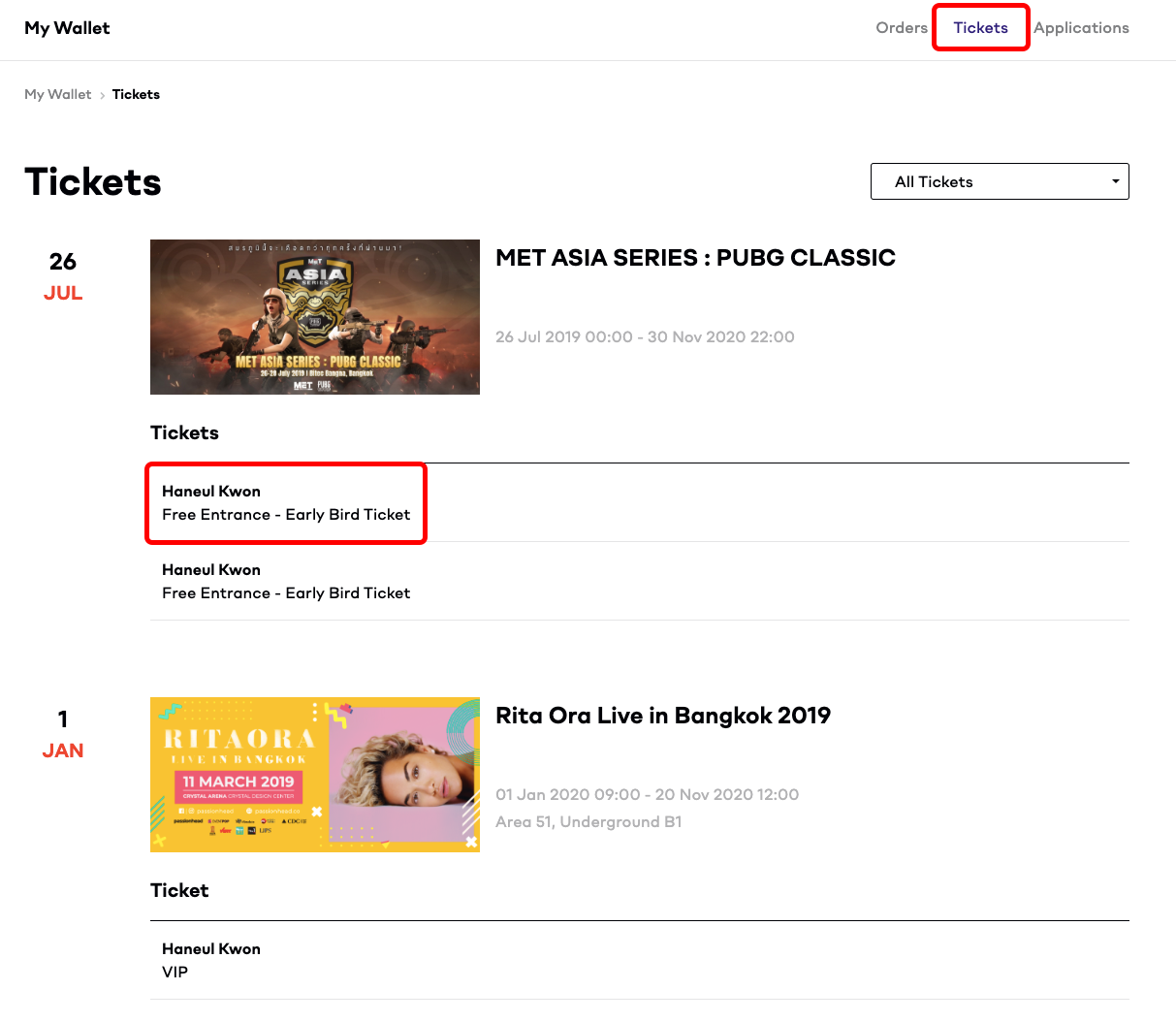The height and width of the screenshot is (1022, 1176).
Task: Select the Tickets tab in the header
Action: [x=980, y=27]
